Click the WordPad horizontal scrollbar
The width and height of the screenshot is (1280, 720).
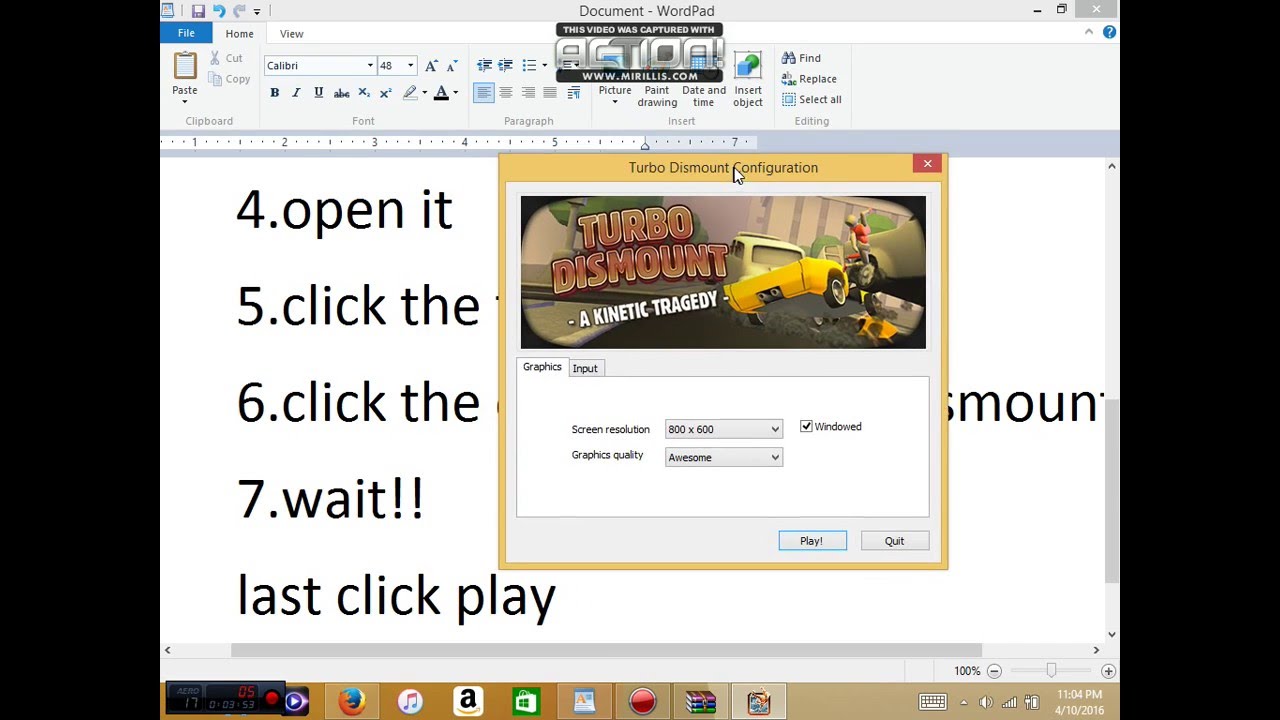point(607,650)
